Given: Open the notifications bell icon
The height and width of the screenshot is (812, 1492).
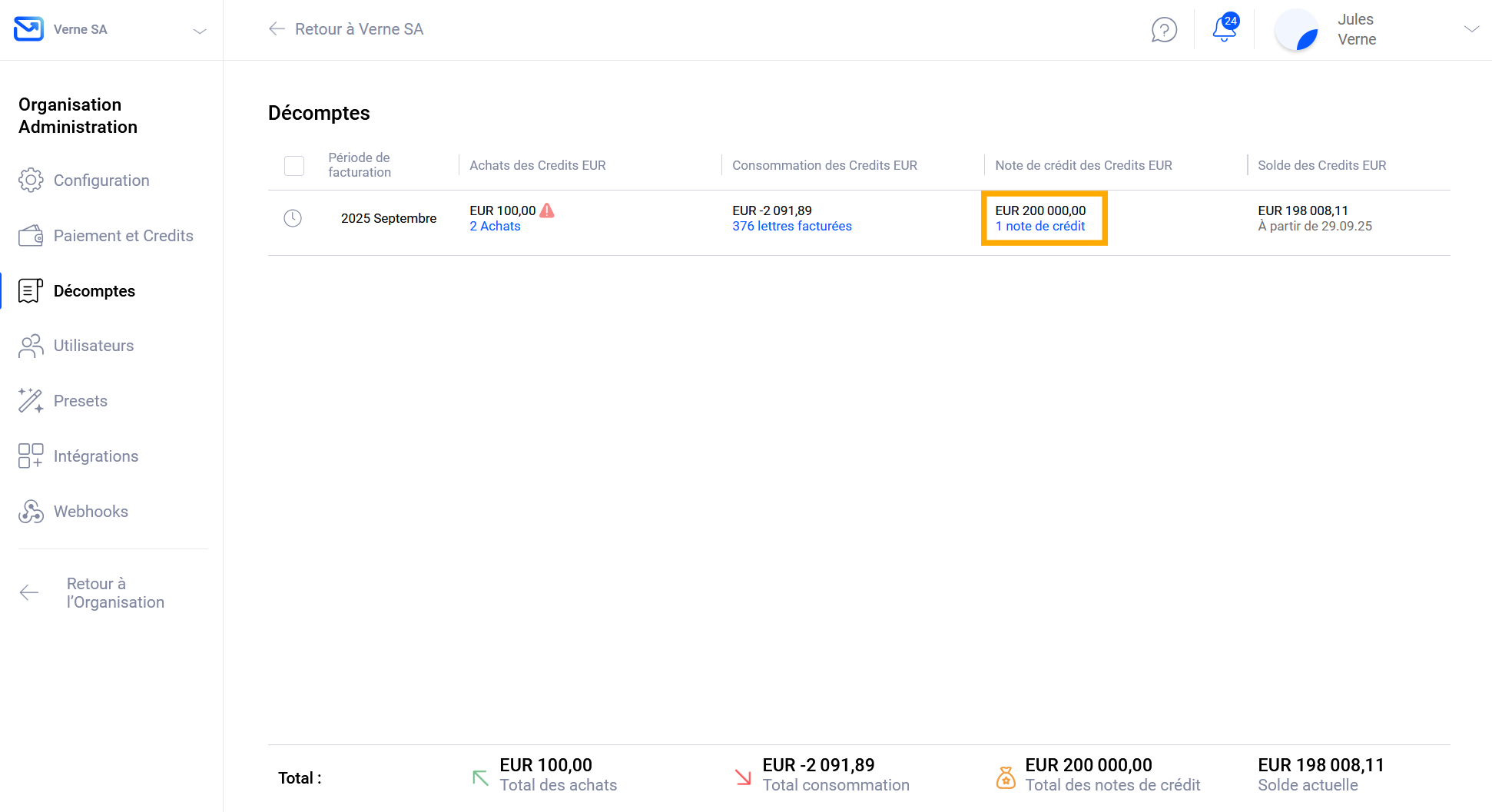Looking at the screenshot, I should pyautogui.click(x=1224, y=29).
